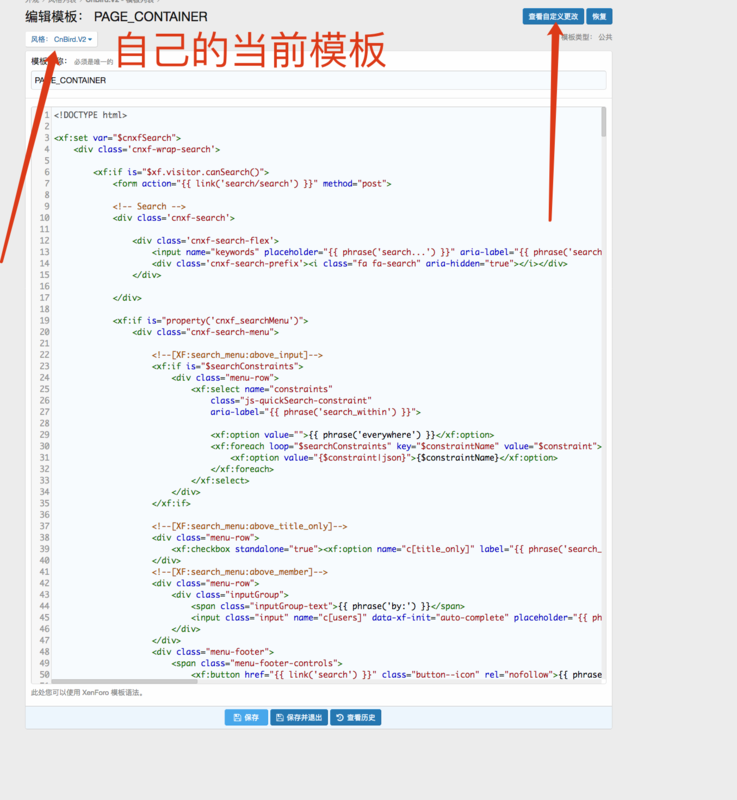The height and width of the screenshot is (800, 737).
Task: Click the div class="cnxf-search-menu" line
Action: [205, 332]
